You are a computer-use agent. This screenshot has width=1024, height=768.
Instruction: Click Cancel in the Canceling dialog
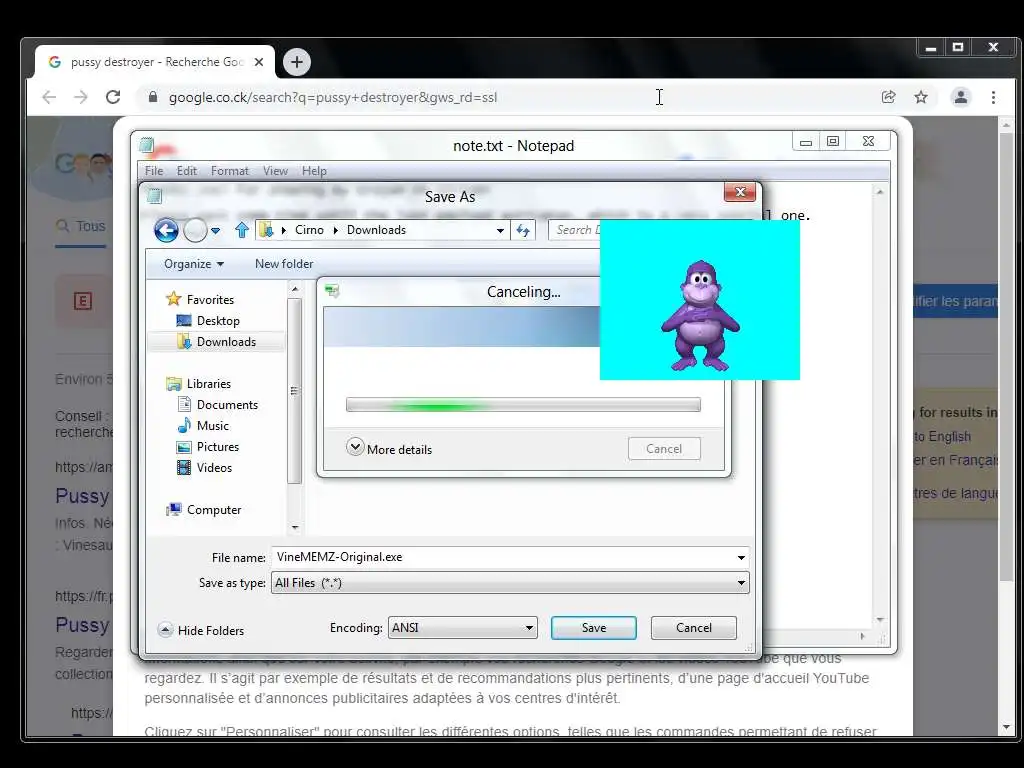(664, 449)
